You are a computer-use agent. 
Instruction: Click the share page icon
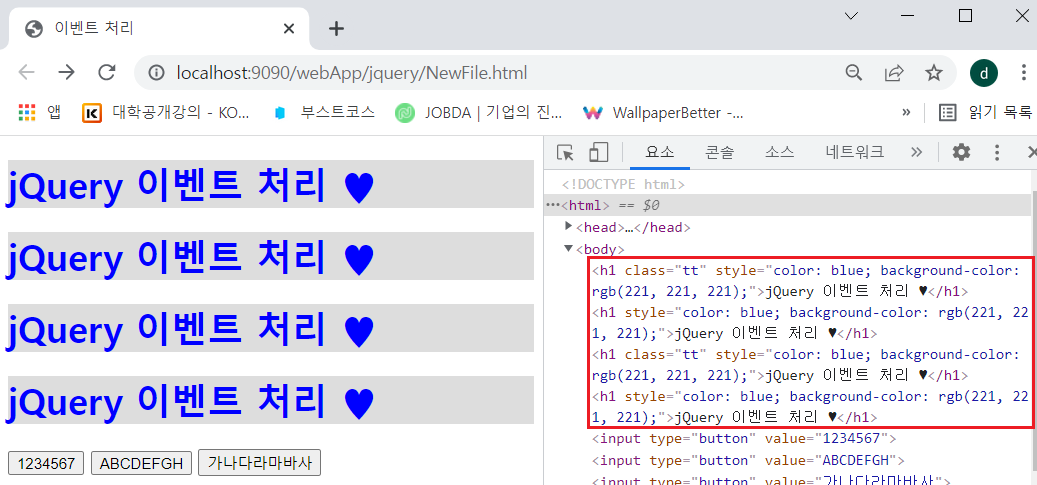click(894, 72)
